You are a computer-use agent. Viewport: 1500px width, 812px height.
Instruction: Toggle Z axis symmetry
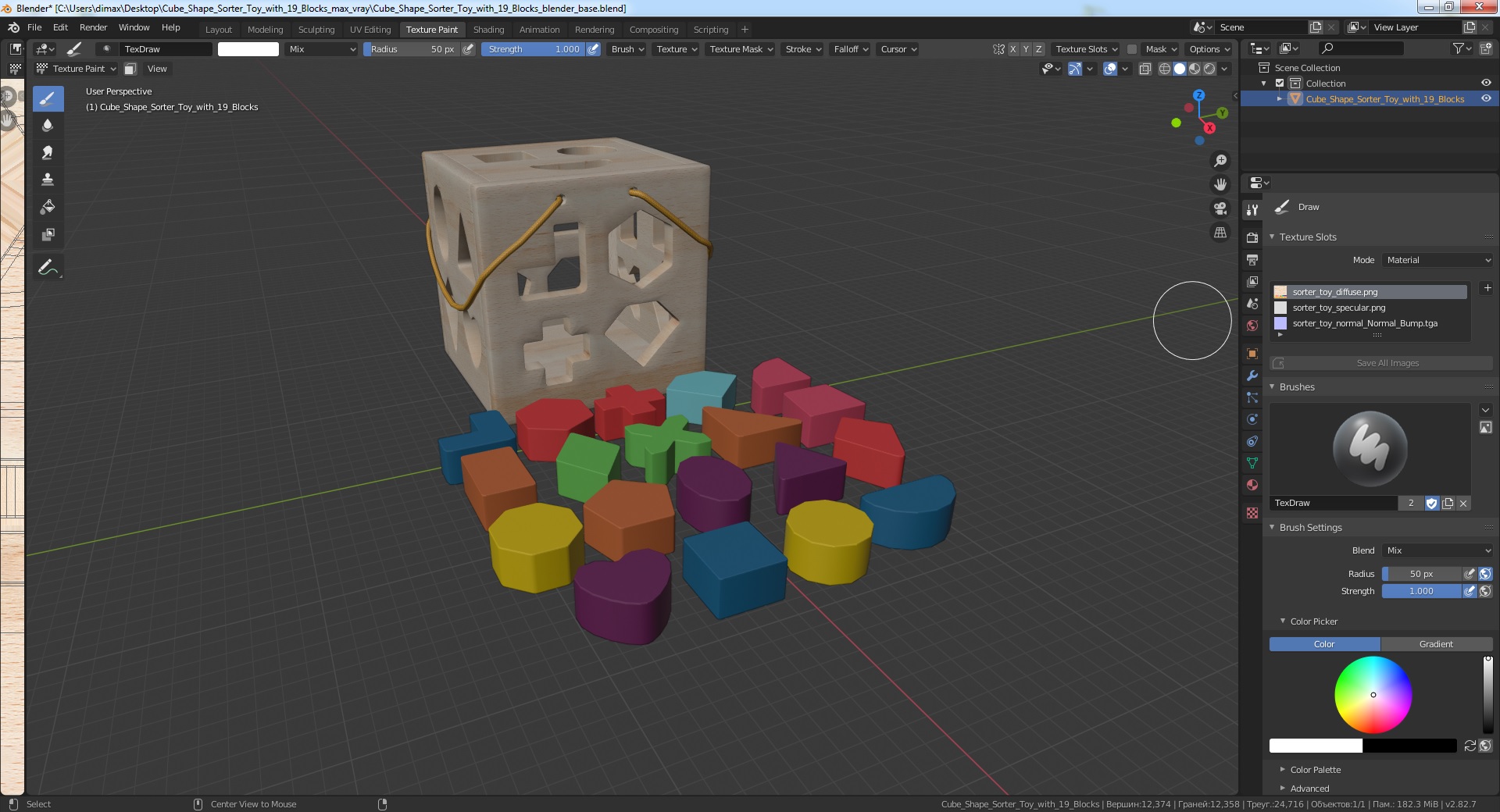(1039, 49)
